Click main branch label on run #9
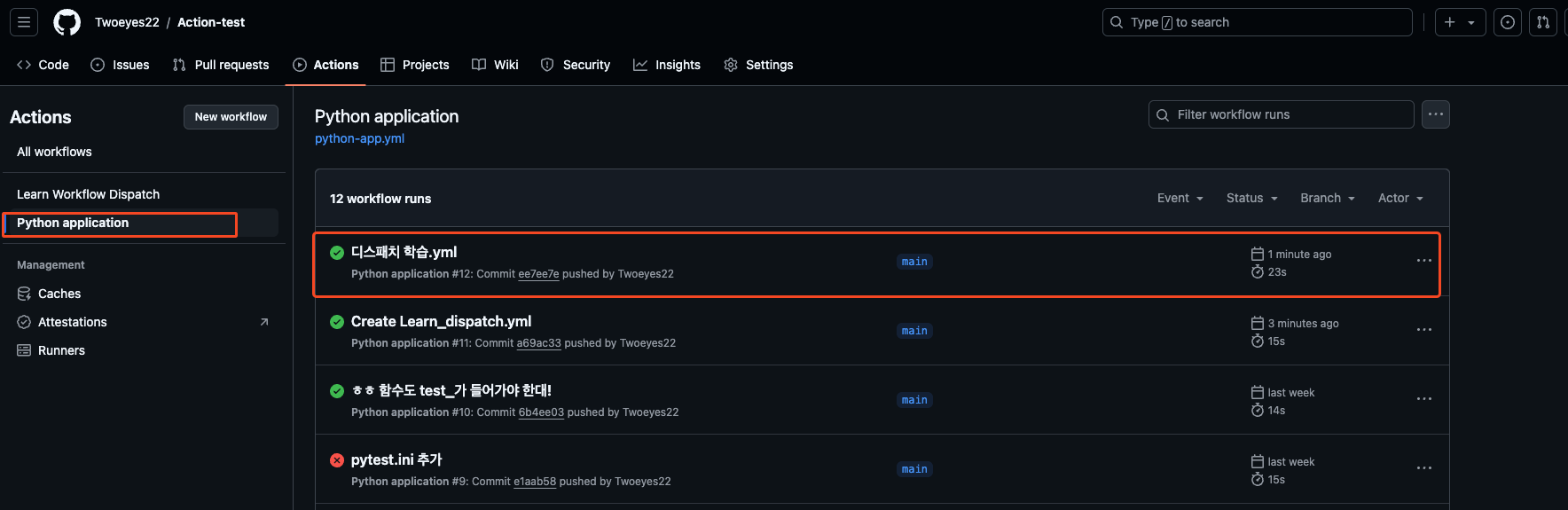This screenshot has width=1568, height=510. pos(914,469)
